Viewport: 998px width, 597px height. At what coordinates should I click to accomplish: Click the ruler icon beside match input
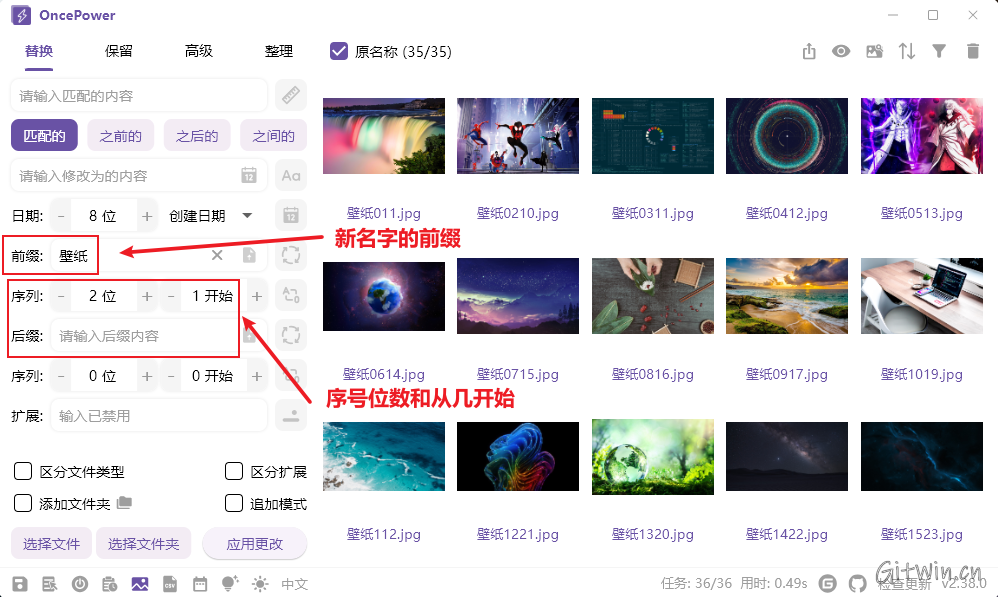click(x=290, y=96)
